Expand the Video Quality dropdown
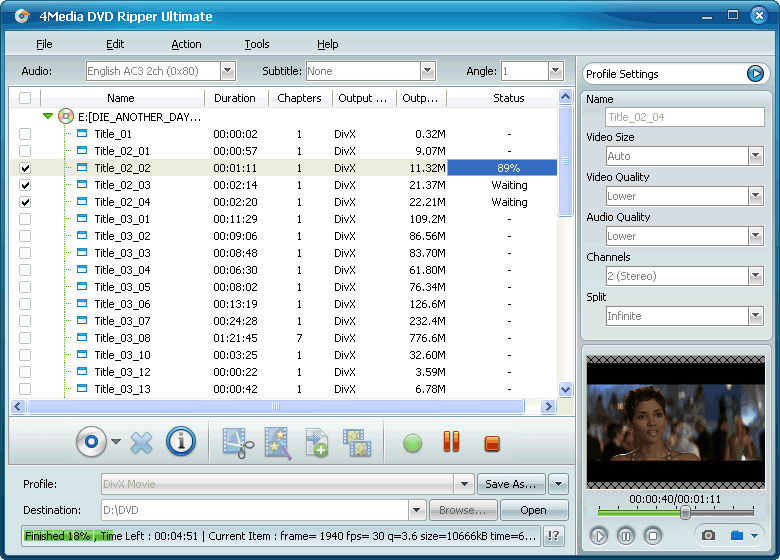 pyautogui.click(x=756, y=196)
